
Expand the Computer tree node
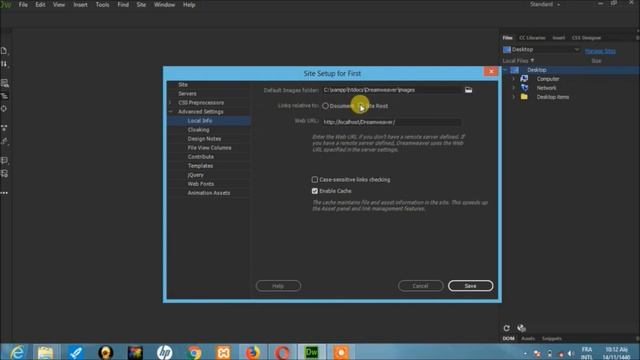[513, 79]
